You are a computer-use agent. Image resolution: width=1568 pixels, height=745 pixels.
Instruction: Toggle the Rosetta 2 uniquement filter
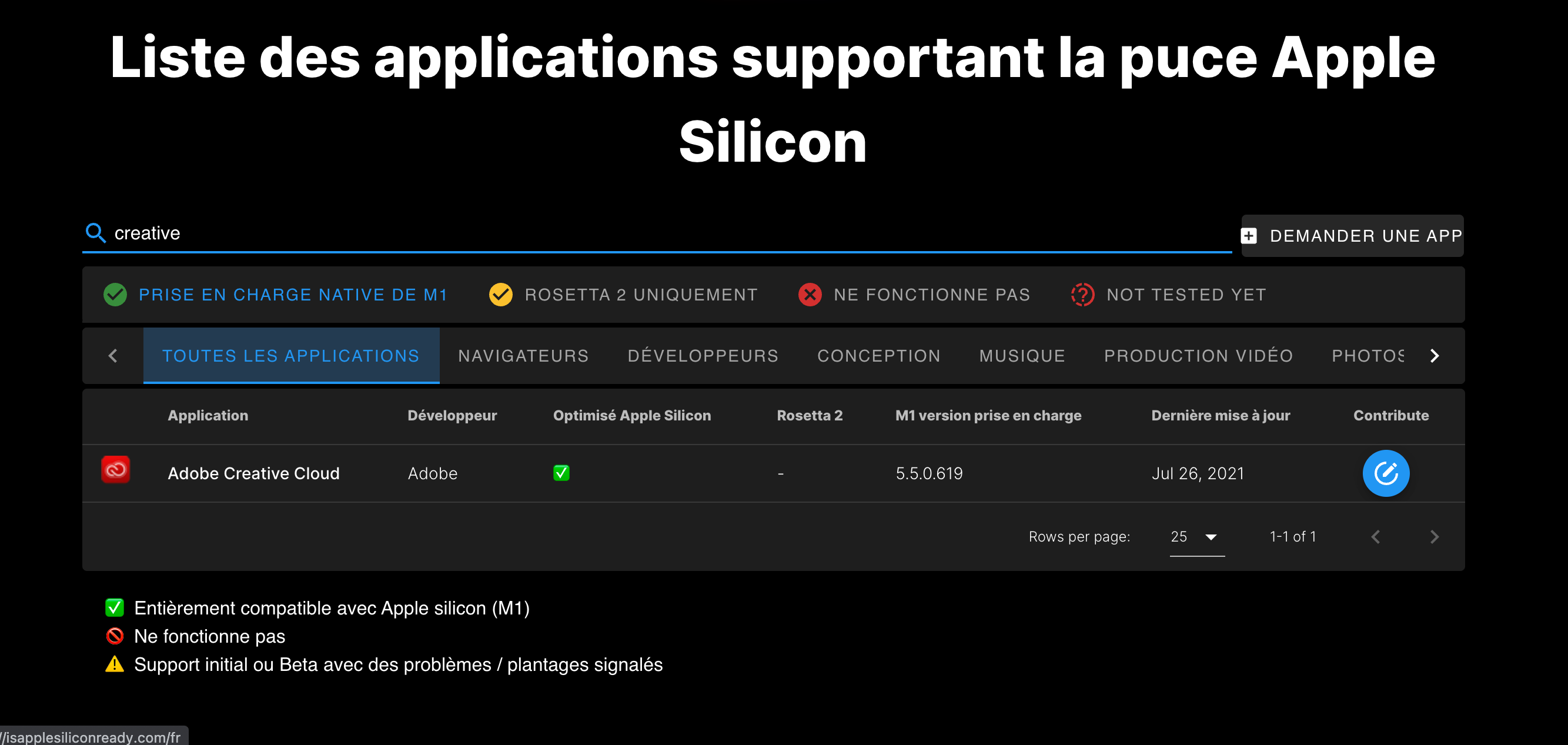[x=623, y=295]
